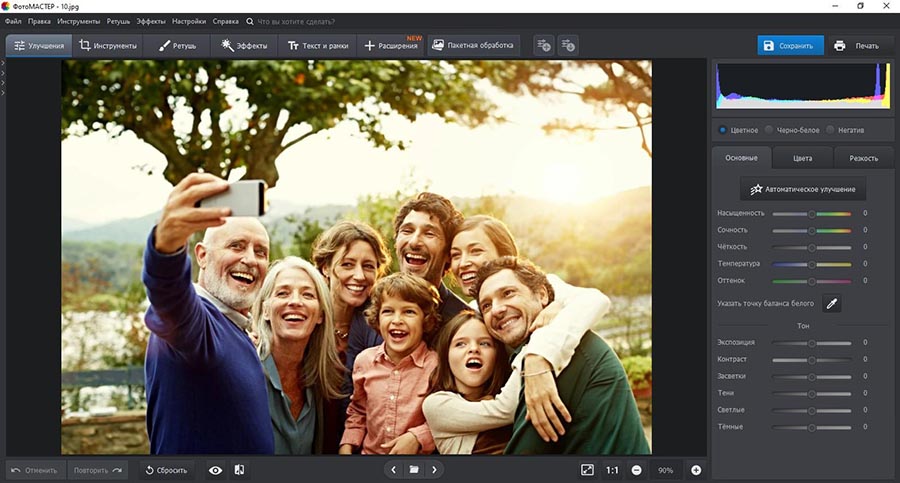The image size is (900, 483).
Task: Click the Сохранить button
Action: [790, 45]
